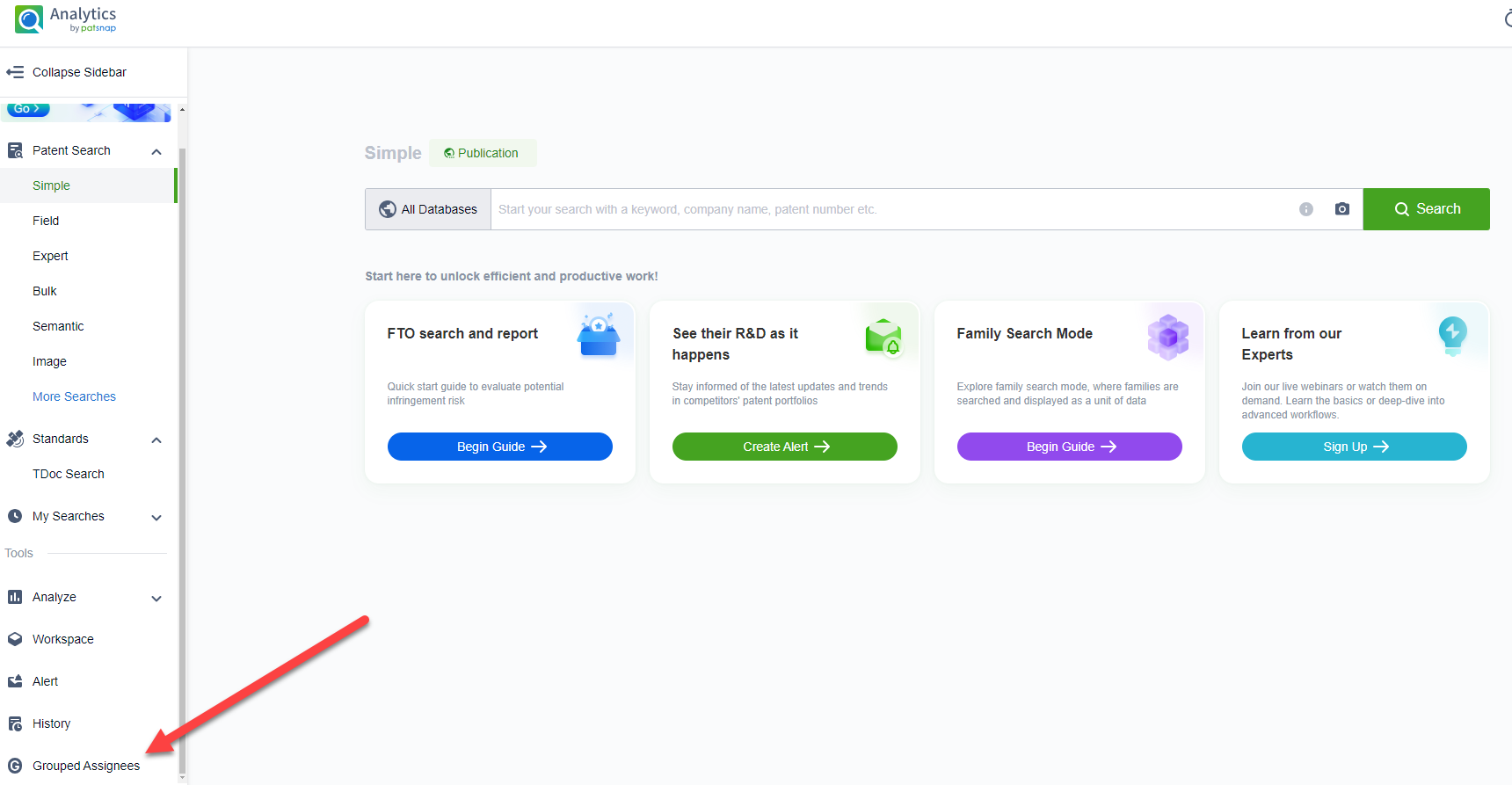Open the Workspace sidebar item
This screenshot has height=785, width=1512.
[x=62, y=639]
